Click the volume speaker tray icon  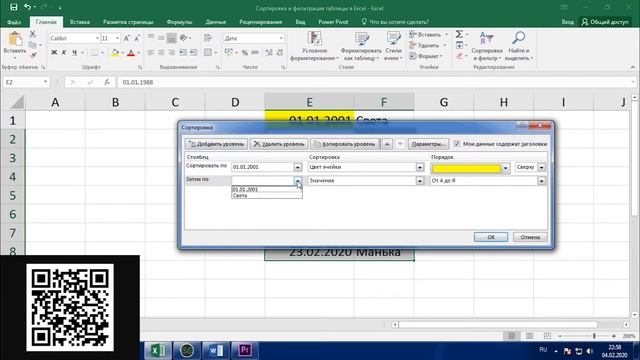click(589, 351)
